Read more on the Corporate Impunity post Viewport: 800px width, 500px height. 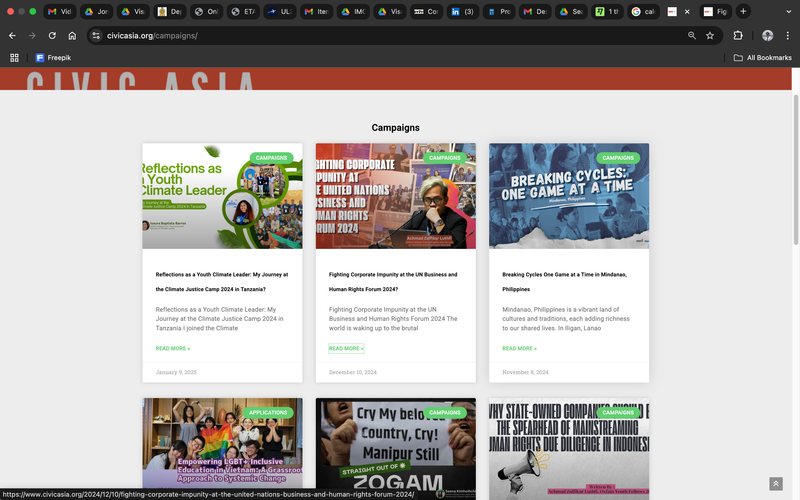(346, 348)
